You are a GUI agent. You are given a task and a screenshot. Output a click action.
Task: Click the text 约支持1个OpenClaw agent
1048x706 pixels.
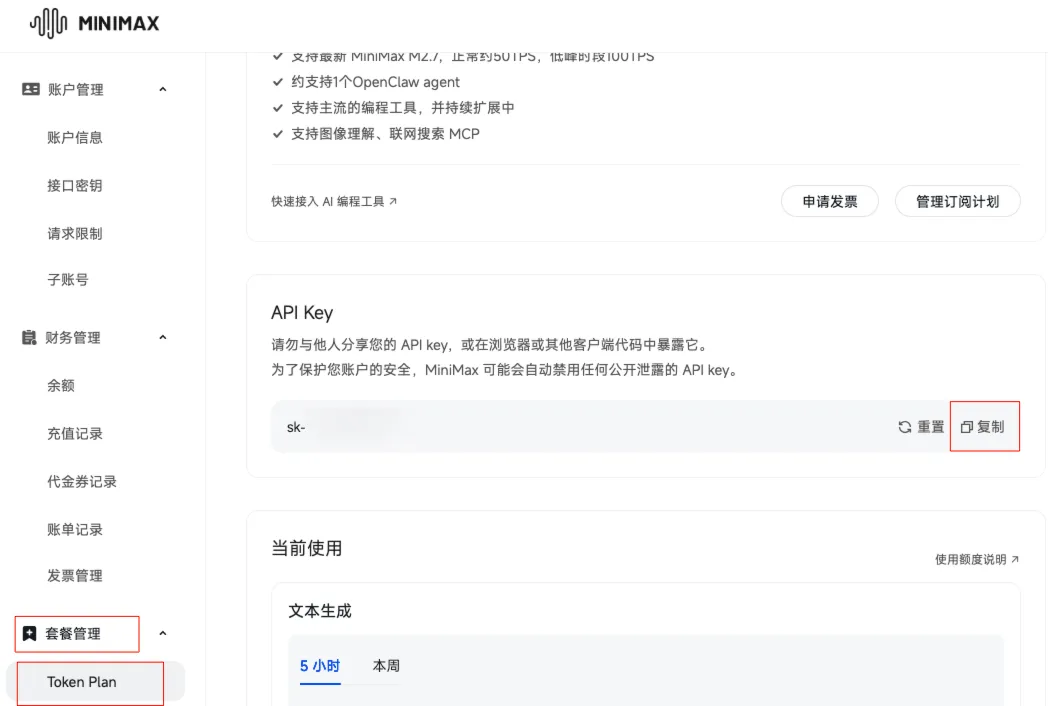(x=376, y=82)
